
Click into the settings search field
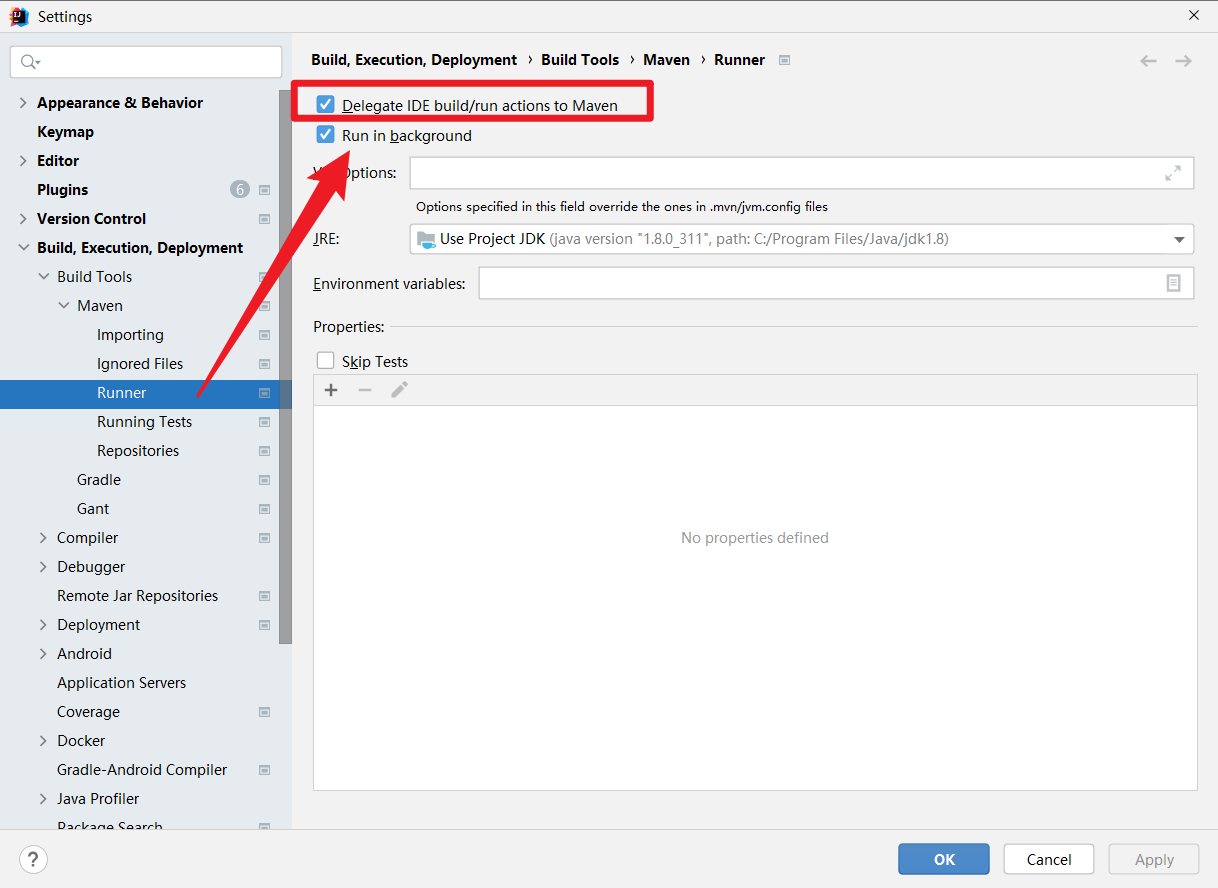click(x=146, y=62)
